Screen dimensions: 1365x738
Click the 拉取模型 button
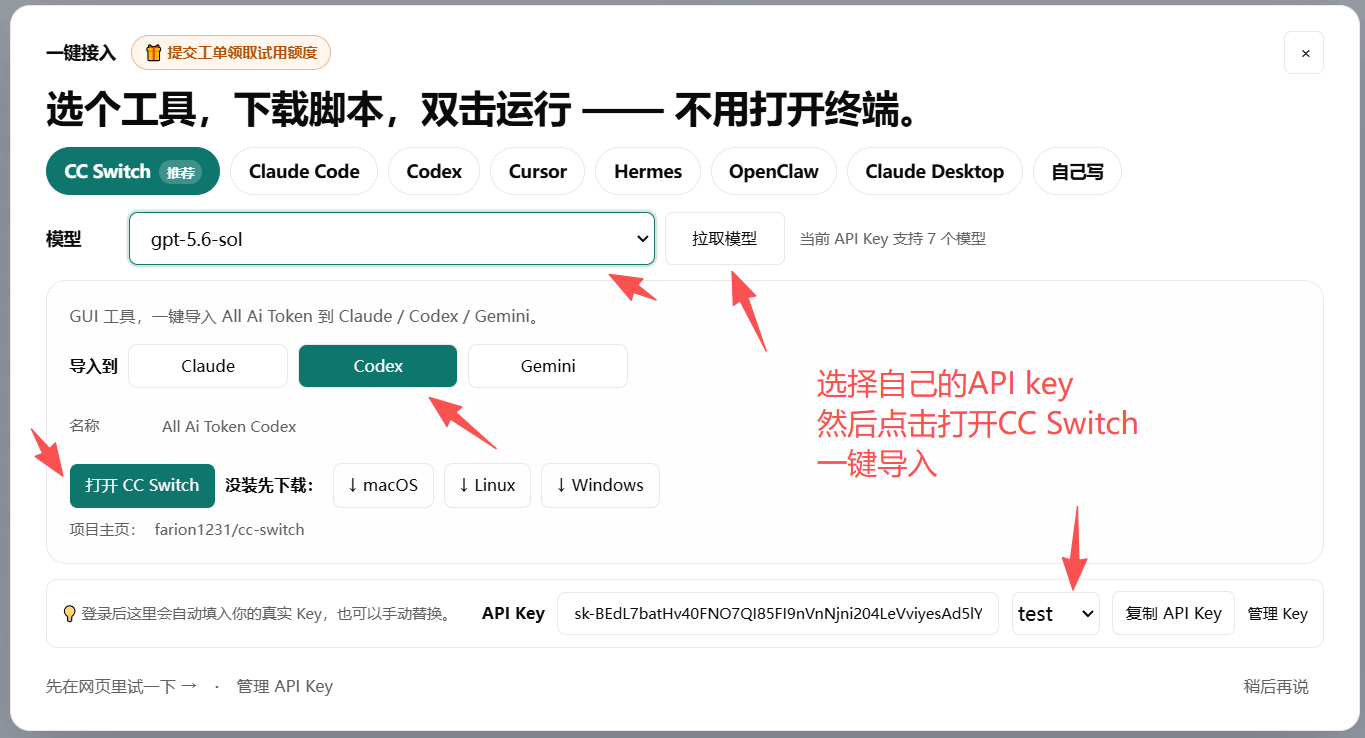pos(725,239)
